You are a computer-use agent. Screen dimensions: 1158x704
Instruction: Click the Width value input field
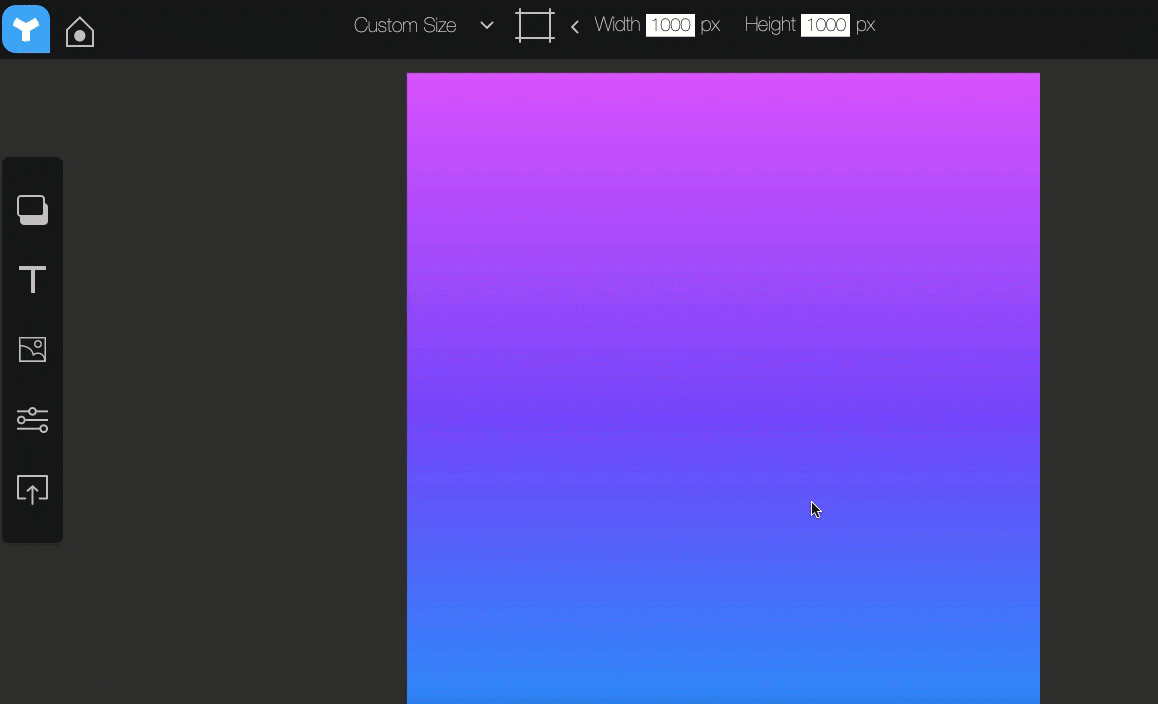click(x=670, y=25)
